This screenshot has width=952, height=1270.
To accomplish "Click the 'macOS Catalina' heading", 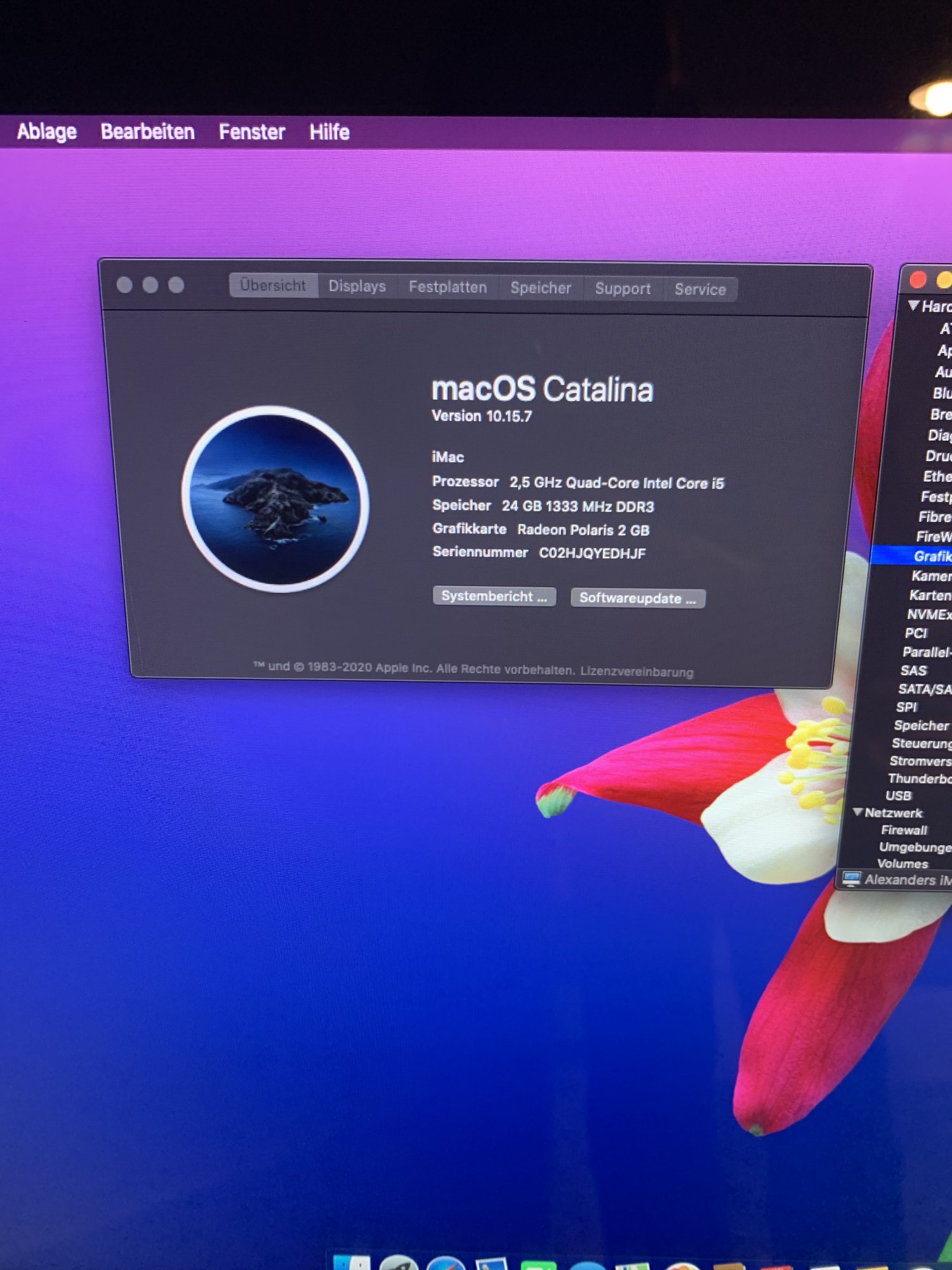I will (542, 389).
